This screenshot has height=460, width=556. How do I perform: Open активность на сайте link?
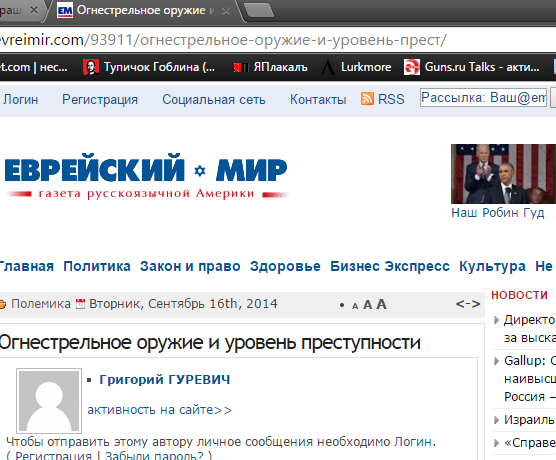click(160, 410)
